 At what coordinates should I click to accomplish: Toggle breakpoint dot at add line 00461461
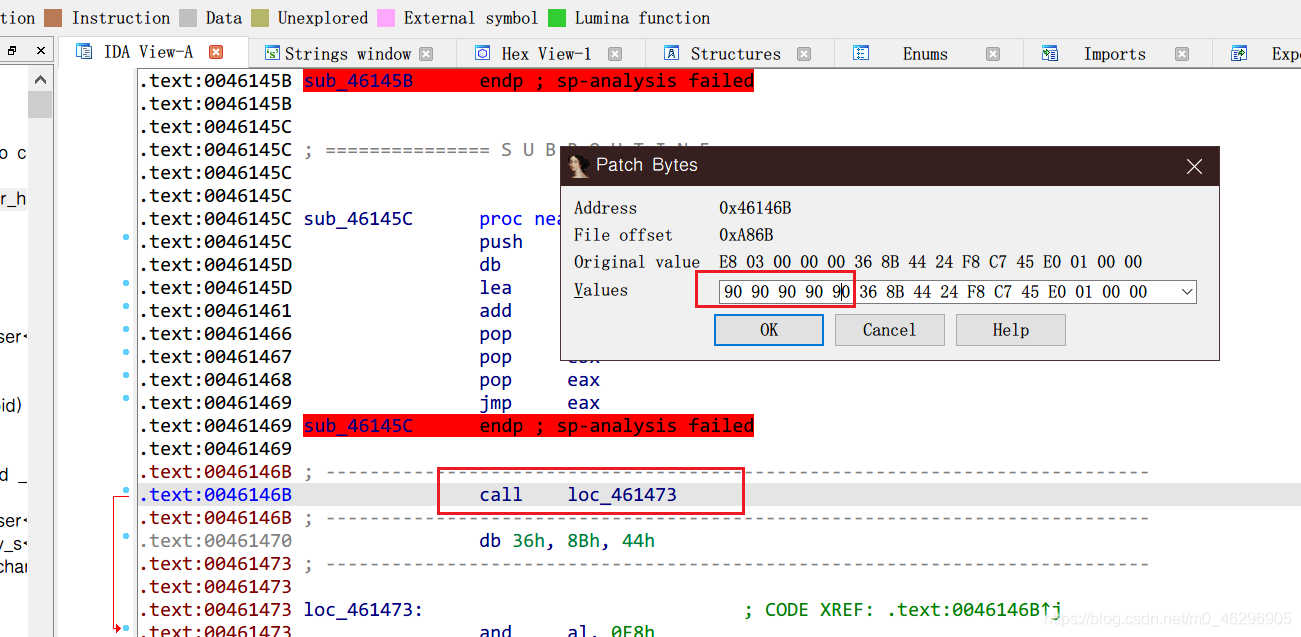click(125, 306)
